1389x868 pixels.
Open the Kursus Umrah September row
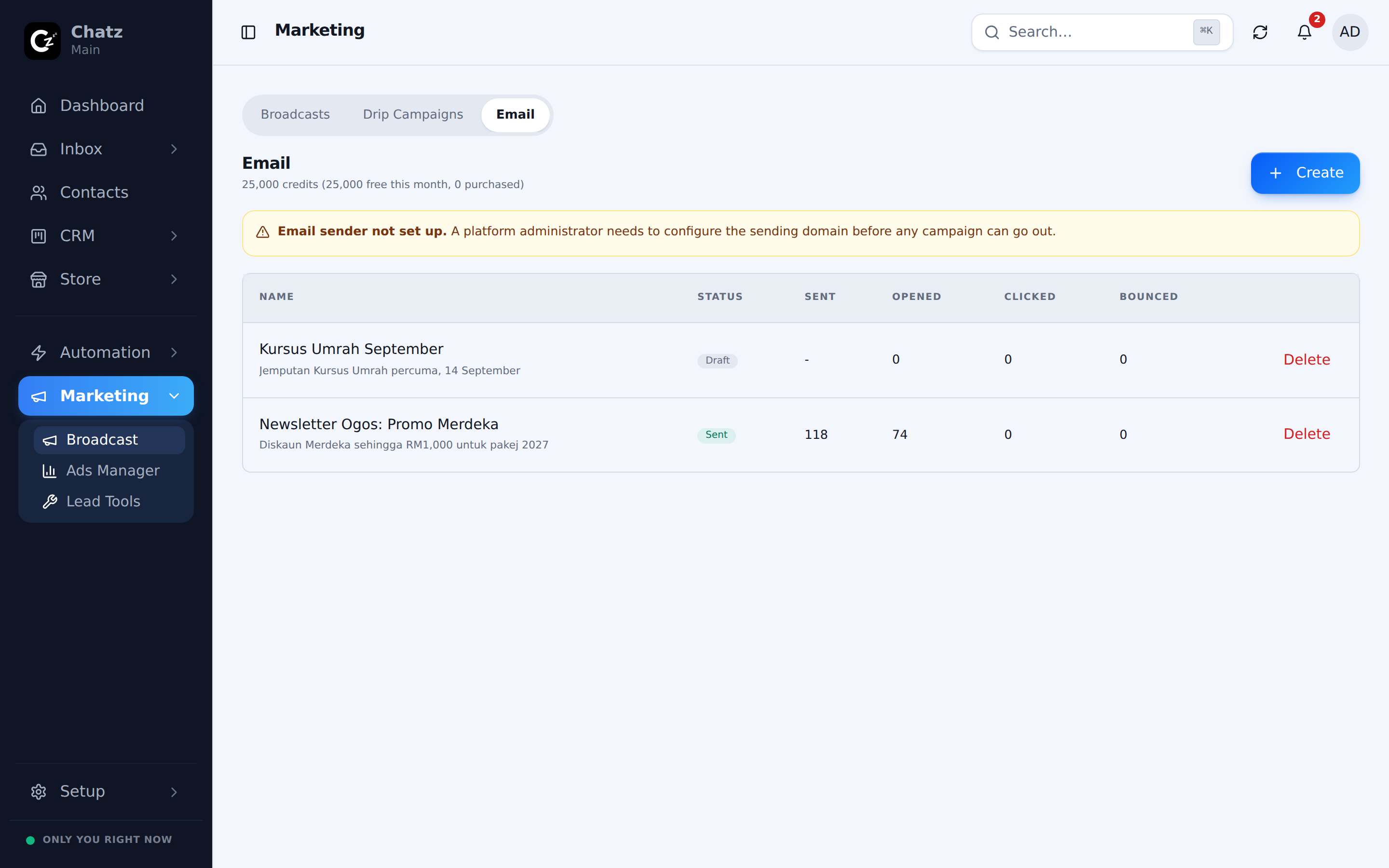[801, 360]
